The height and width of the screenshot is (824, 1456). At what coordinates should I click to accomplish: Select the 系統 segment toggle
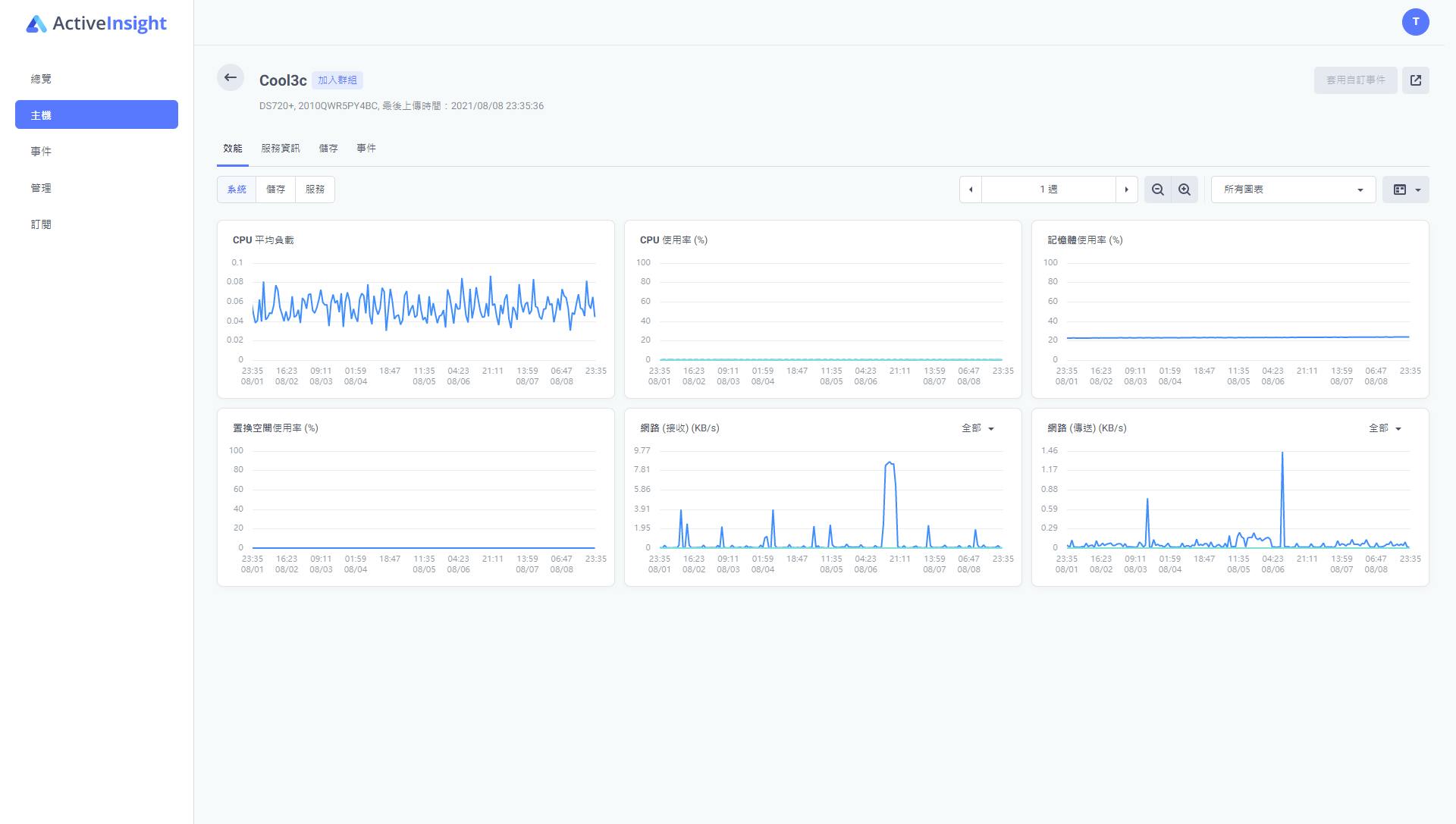click(237, 190)
